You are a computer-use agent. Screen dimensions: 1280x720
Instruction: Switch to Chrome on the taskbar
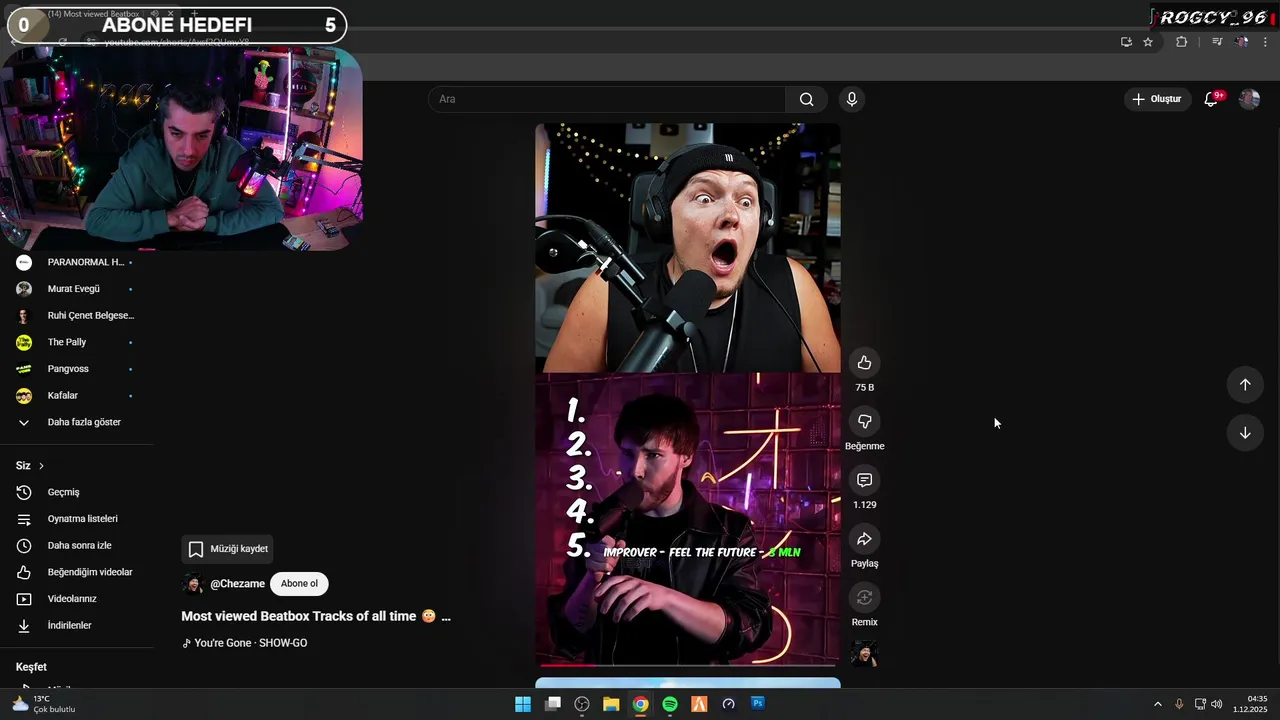click(640, 704)
